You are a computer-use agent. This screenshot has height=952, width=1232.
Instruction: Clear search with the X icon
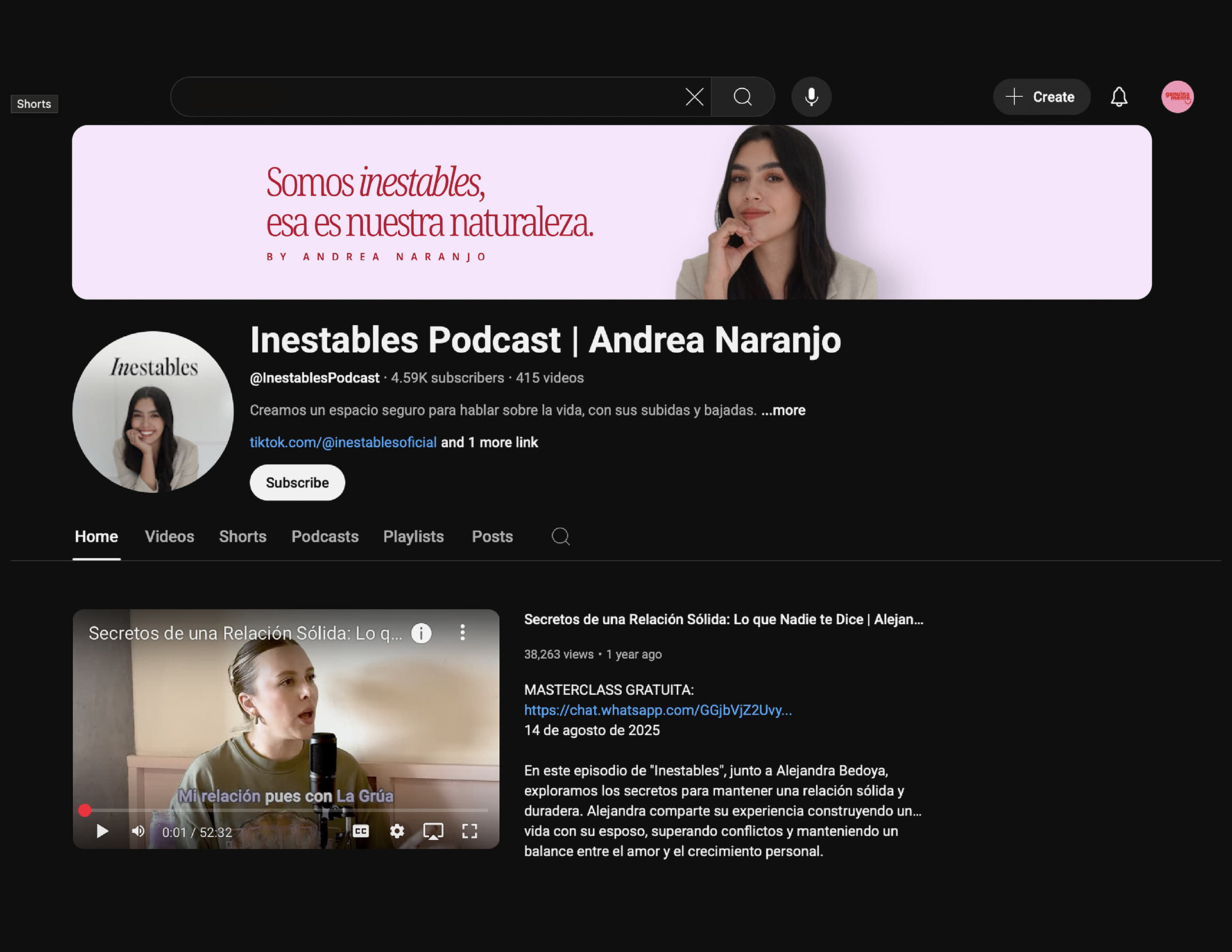694,97
